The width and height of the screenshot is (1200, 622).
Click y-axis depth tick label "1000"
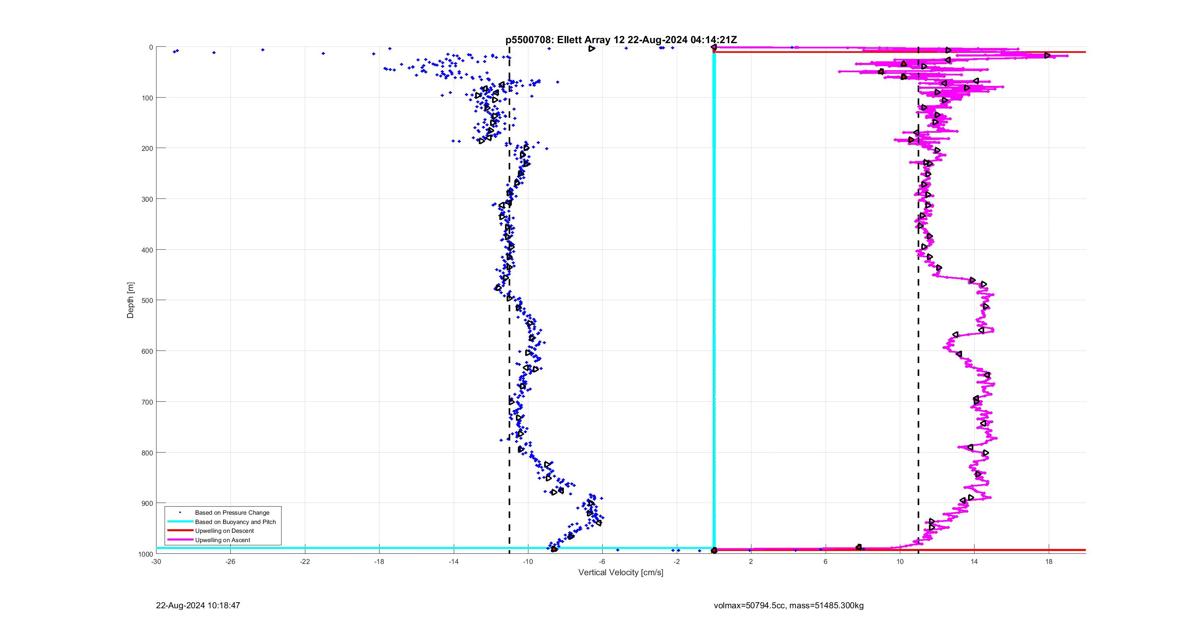pyautogui.click(x=144, y=554)
